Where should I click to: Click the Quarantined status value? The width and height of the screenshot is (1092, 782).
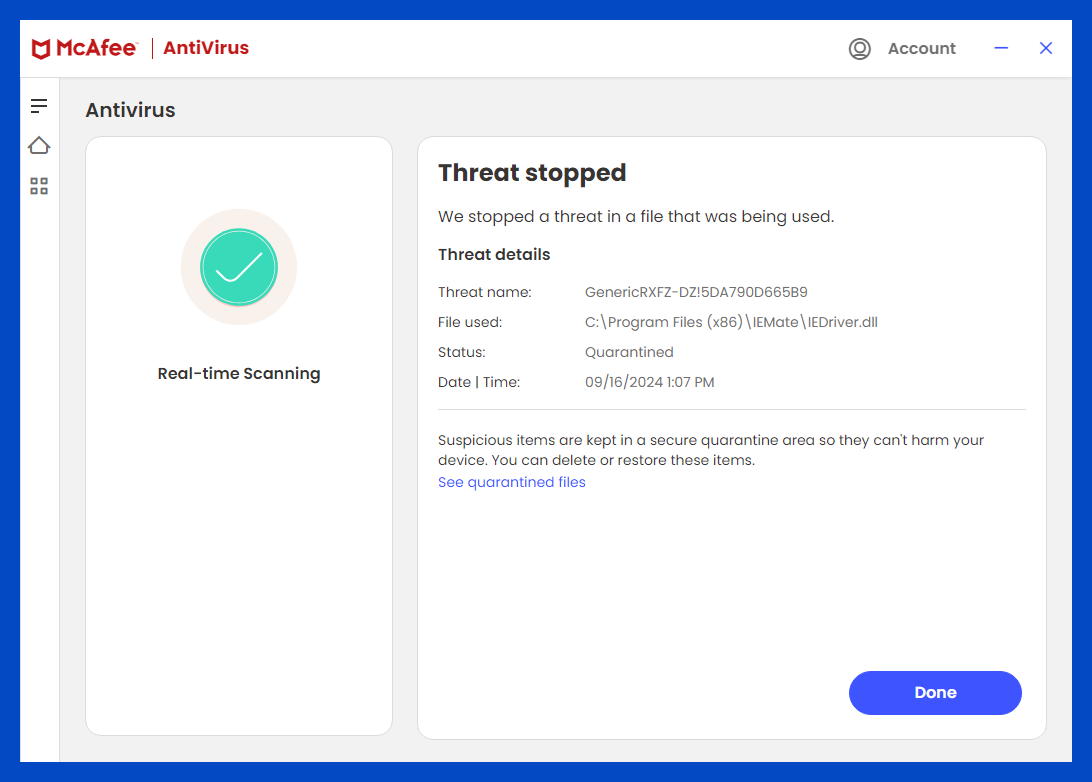coord(629,352)
